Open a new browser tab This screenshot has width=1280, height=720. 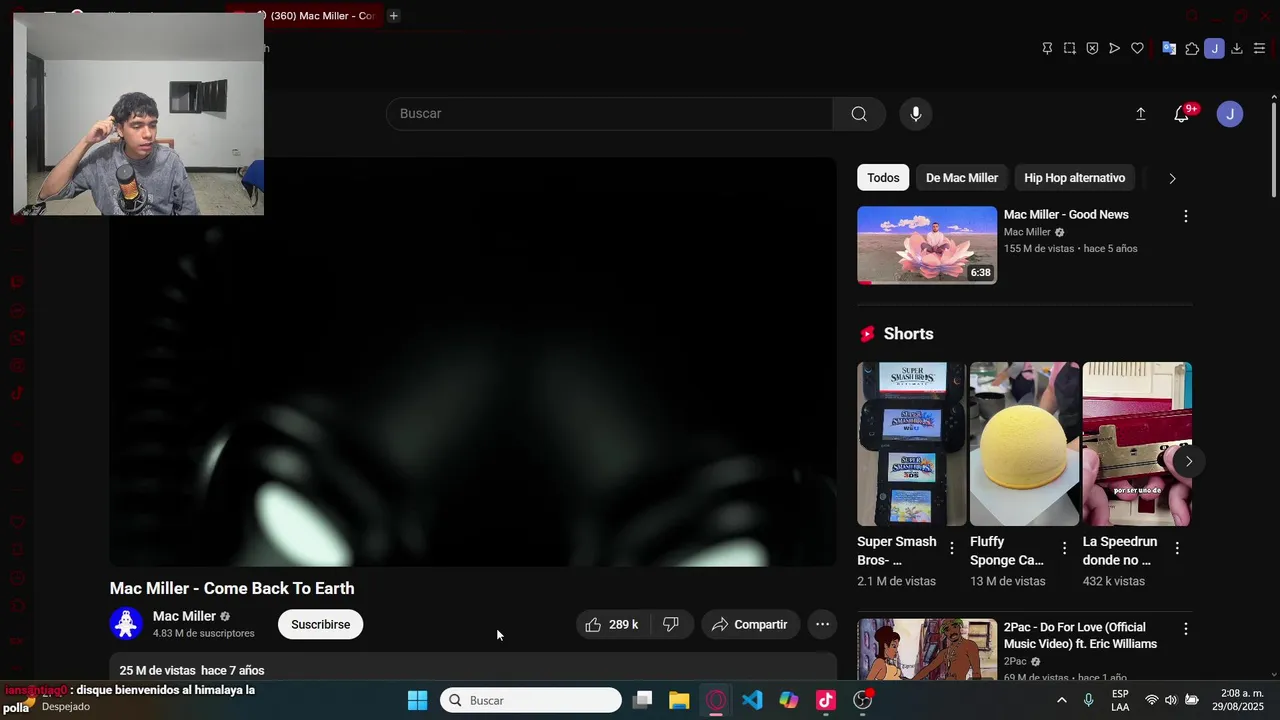(x=393, y=16)
